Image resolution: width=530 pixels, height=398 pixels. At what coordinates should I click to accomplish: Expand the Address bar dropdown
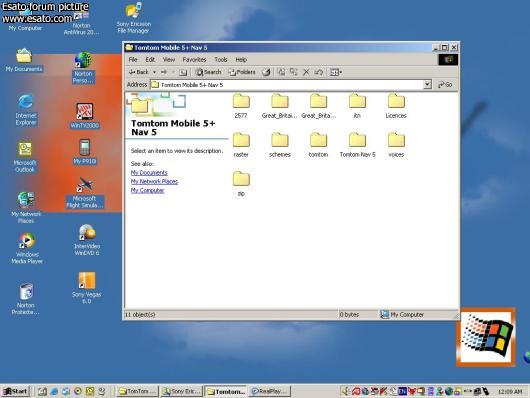tap(427, 85)
